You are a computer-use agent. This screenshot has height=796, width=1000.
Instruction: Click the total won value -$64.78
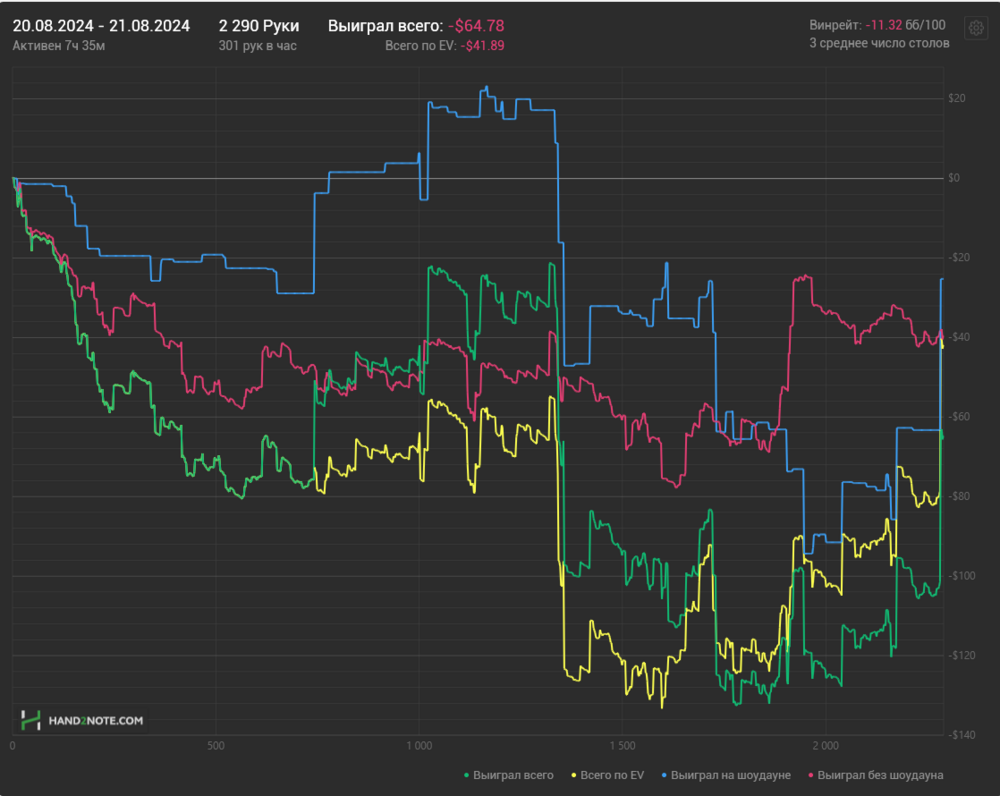476,26
